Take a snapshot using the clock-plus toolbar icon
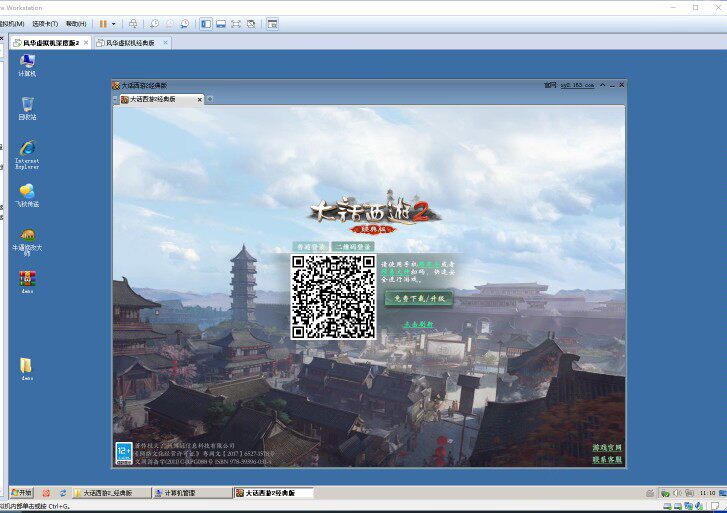727x513 pixels. [154, 24]
